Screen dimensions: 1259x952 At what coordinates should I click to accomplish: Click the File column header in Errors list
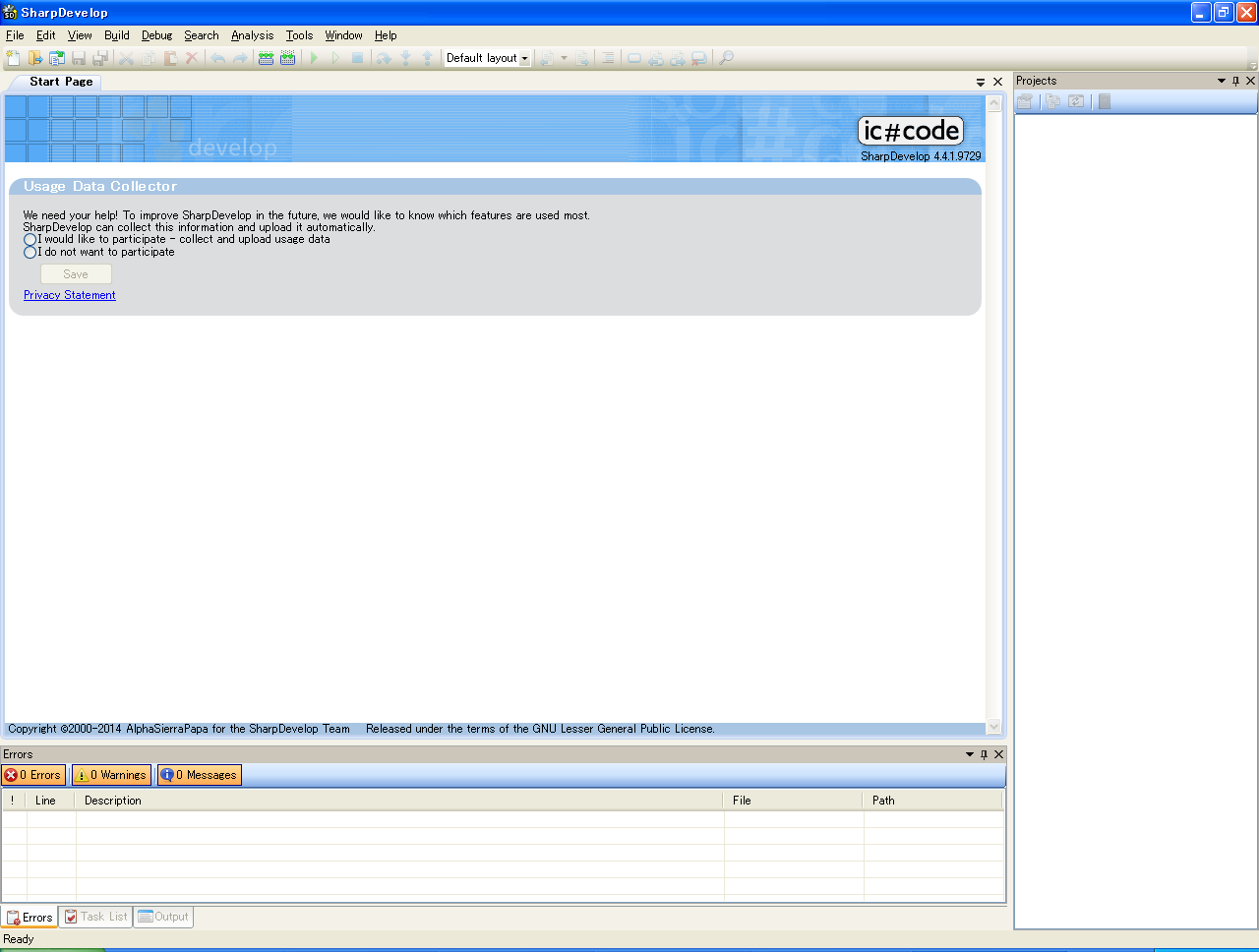(x=794, y=801)
